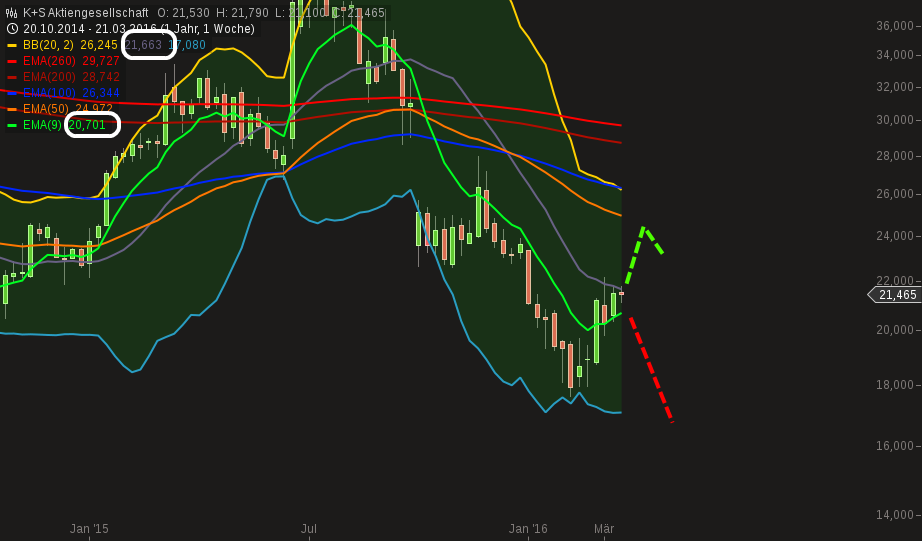Select the EMA(50) indicator label

(x=46, y=108)
